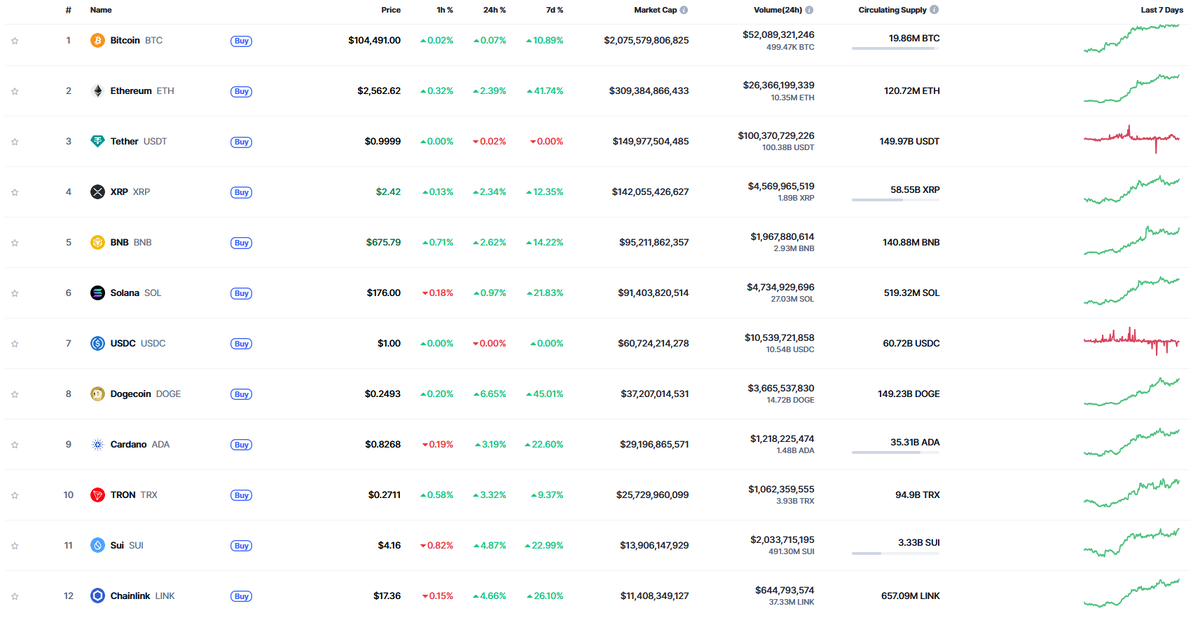Click the Solana coin logo
Image resolution: width=1200 pixels, height=618 pixels.
[97, 292]
